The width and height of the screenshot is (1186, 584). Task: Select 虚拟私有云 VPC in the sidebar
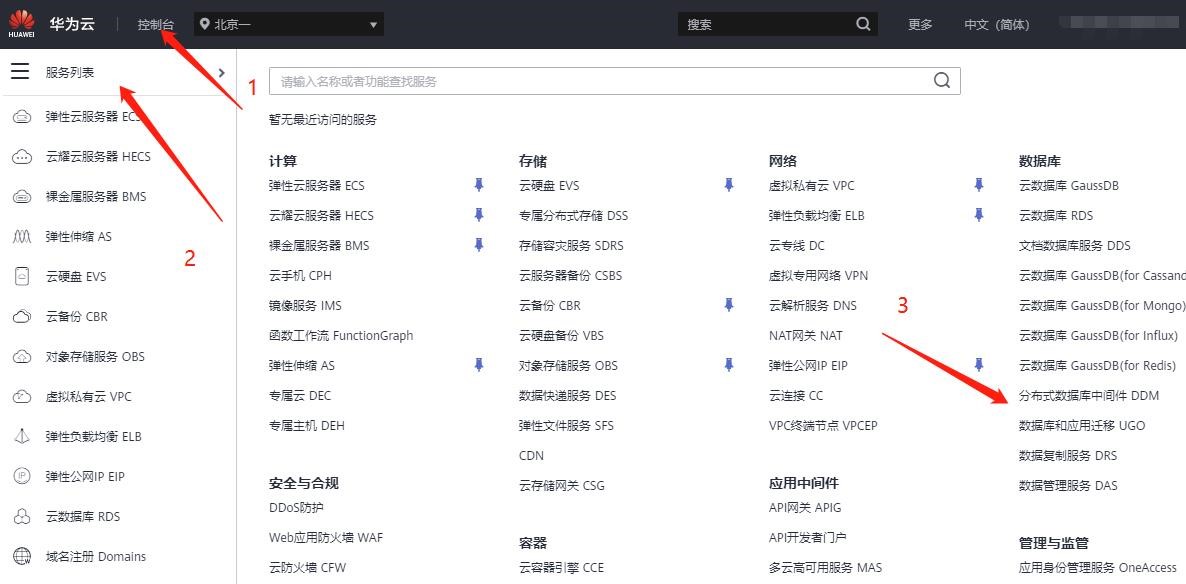pos(88,396)
